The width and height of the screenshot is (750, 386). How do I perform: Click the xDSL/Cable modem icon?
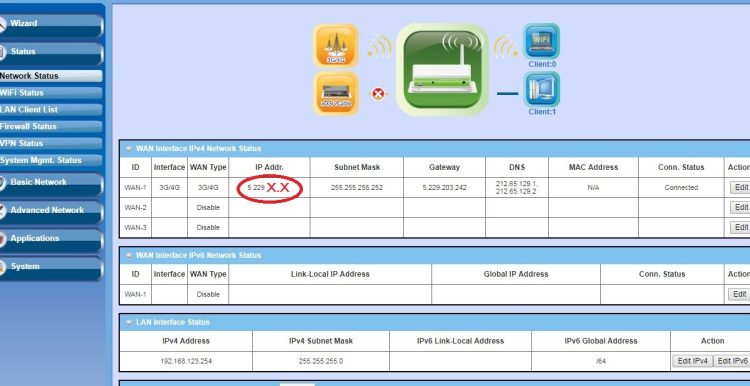click(x=336, y=94)
